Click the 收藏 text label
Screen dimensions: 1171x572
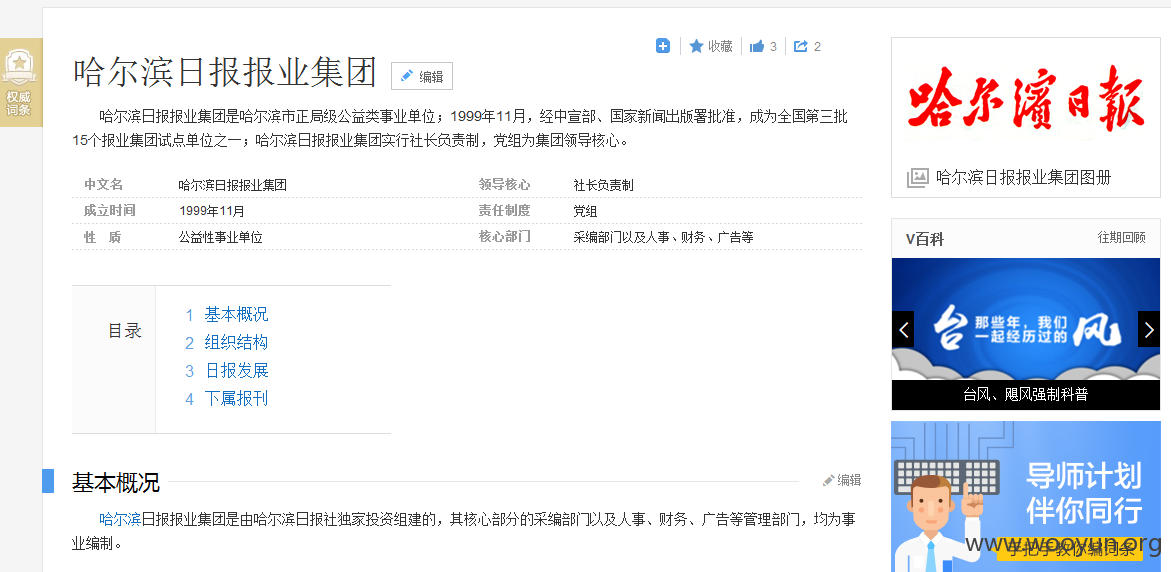click(x=721, y=46)
